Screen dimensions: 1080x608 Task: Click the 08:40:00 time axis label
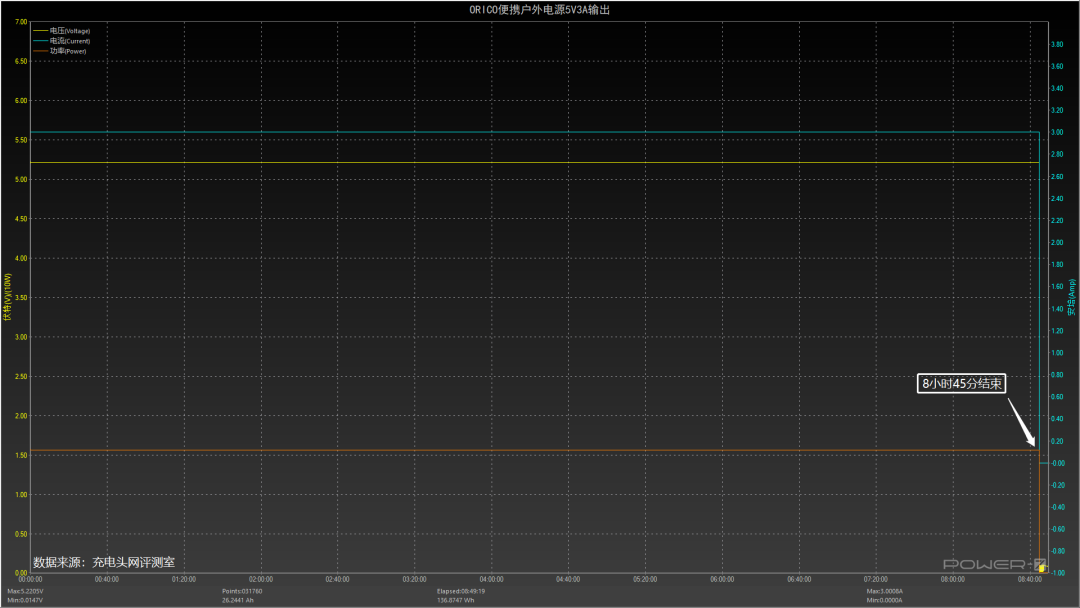click(1030, 580)
